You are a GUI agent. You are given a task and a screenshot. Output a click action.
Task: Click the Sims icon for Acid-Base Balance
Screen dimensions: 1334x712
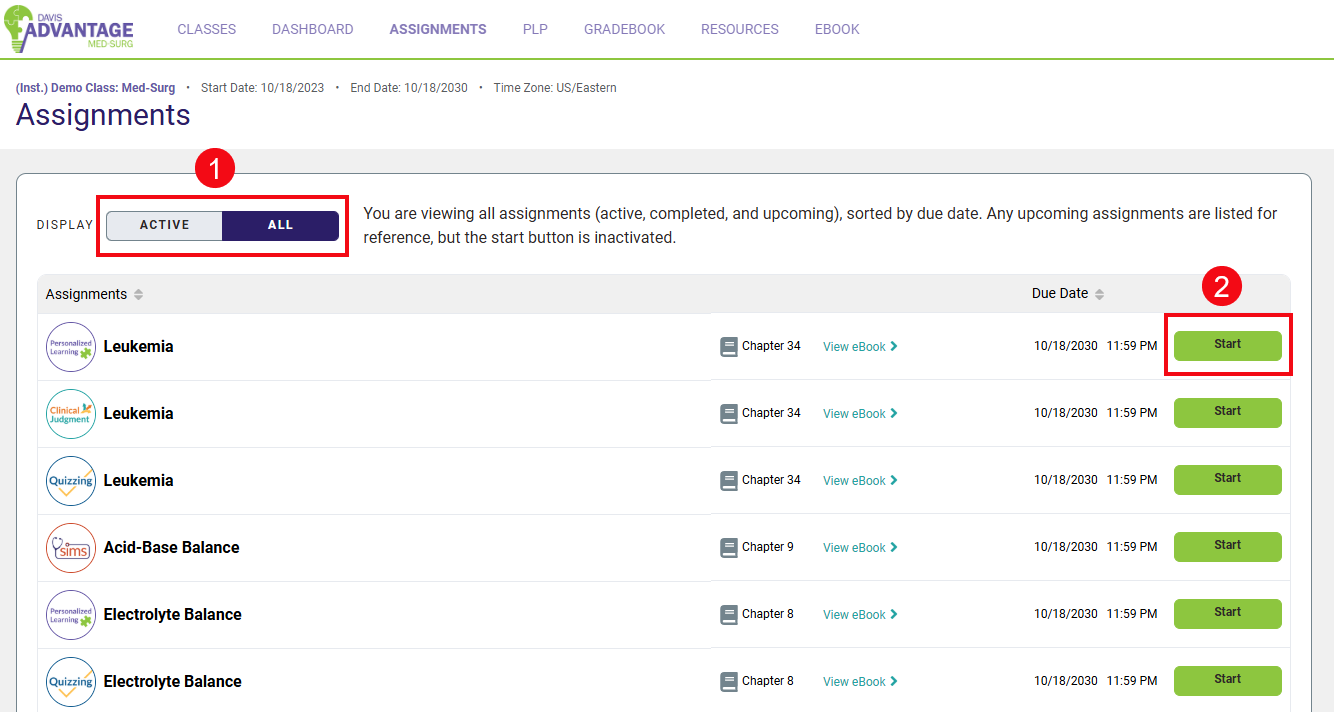pos(71,548)
